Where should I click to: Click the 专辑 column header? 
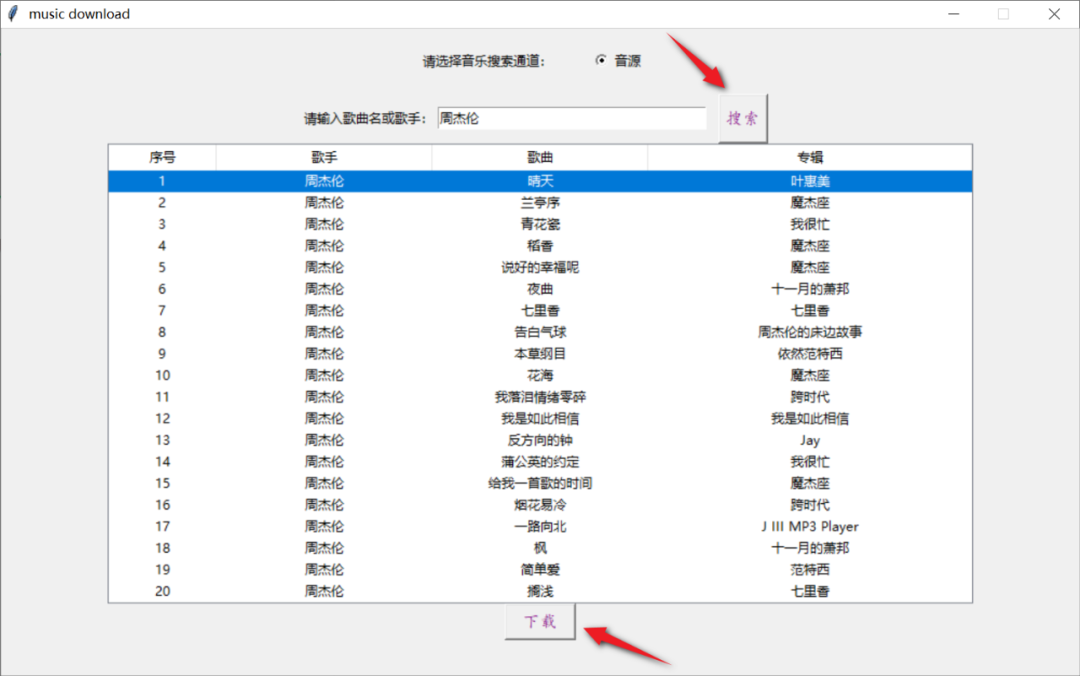click(809, 157)
